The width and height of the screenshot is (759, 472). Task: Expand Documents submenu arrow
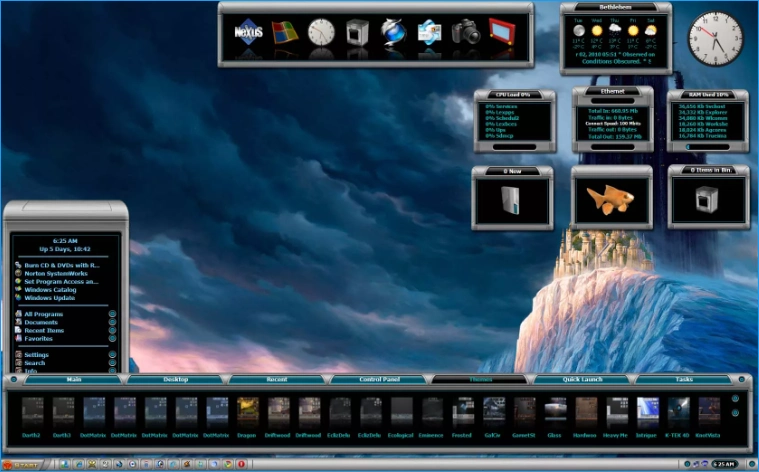pyautogui.click(x=112, y=322)
